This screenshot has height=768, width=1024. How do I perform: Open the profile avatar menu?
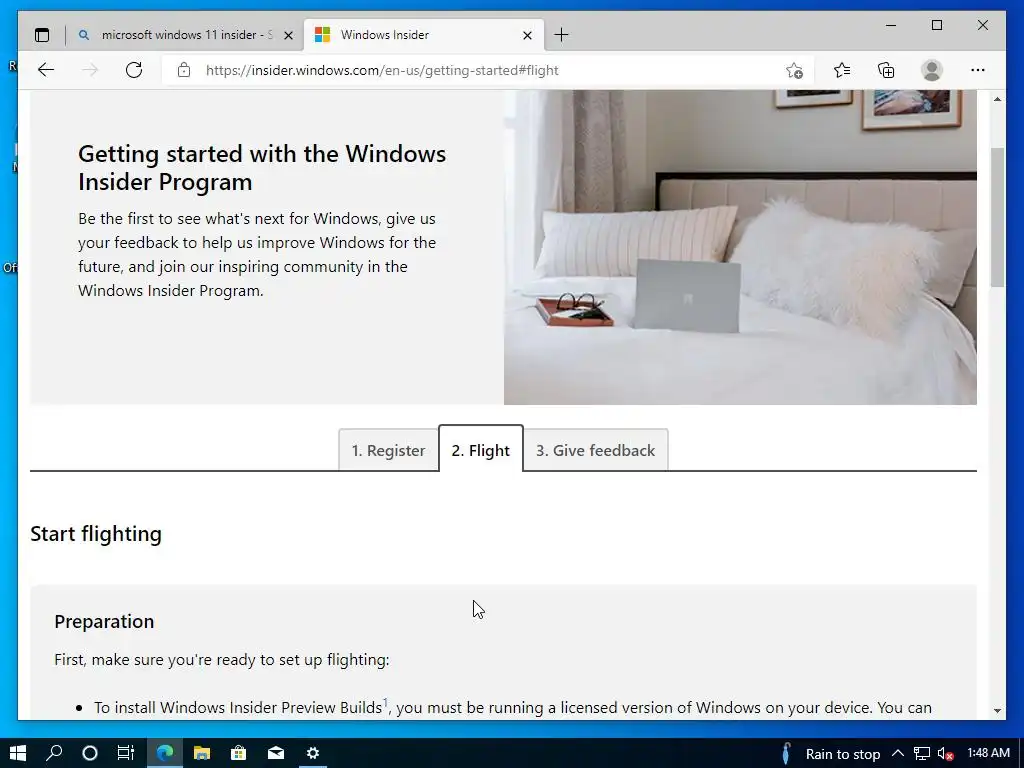pos(932,70)
